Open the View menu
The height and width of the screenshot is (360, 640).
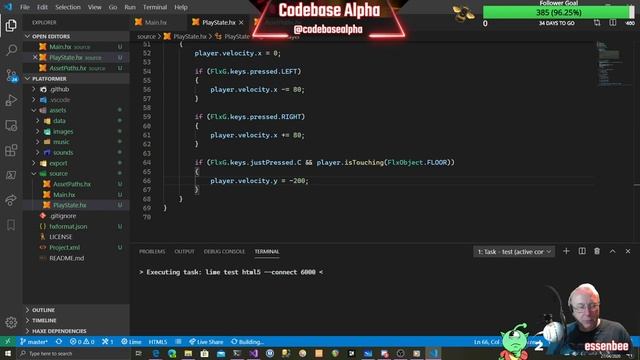[x=95, y=7]
